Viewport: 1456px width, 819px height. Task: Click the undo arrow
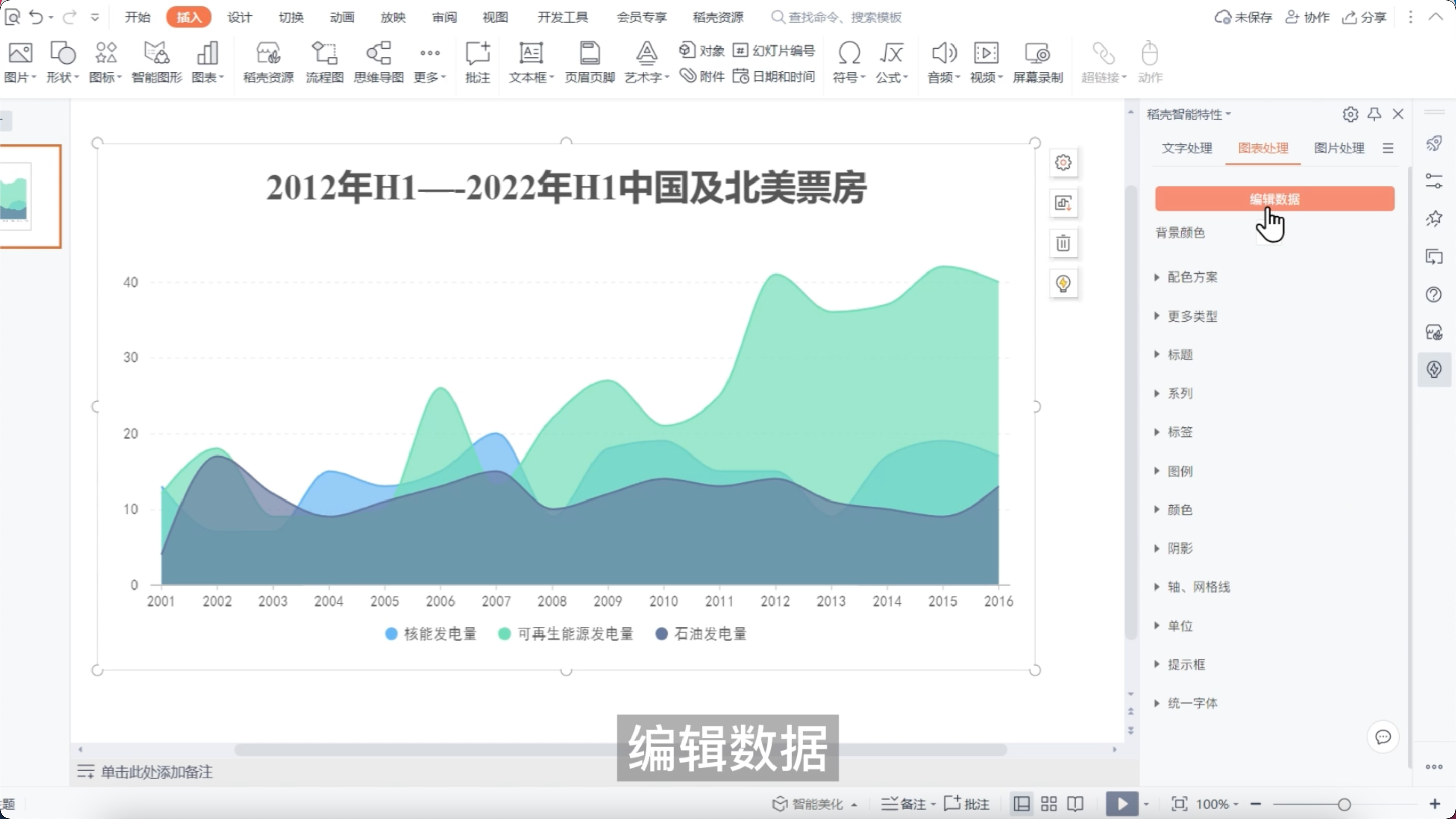pyautogui.click(x=36, y=17)
